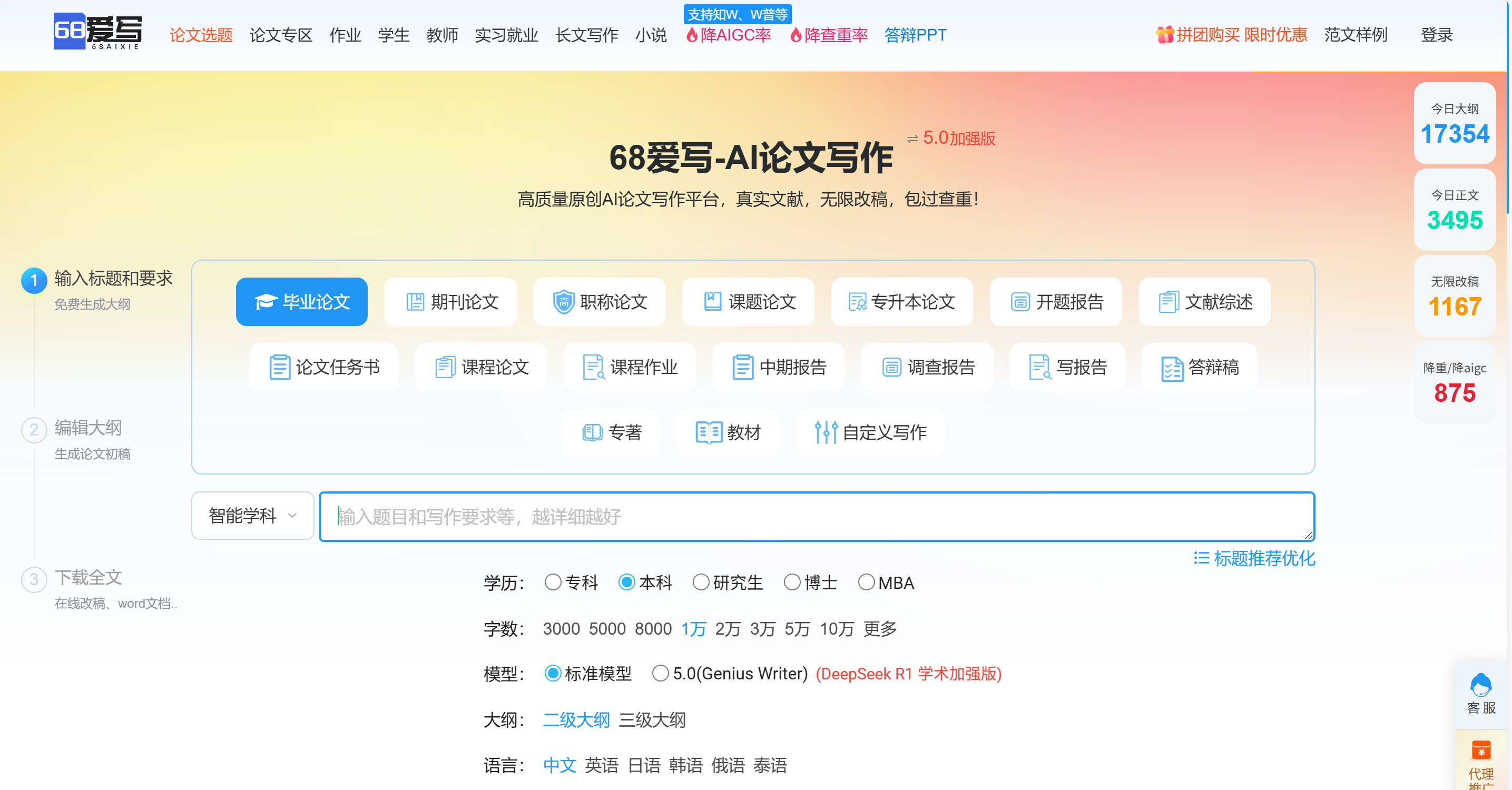Open the 作业 menu item
The image size is (1512, 790).
click(x=345, y=35)
